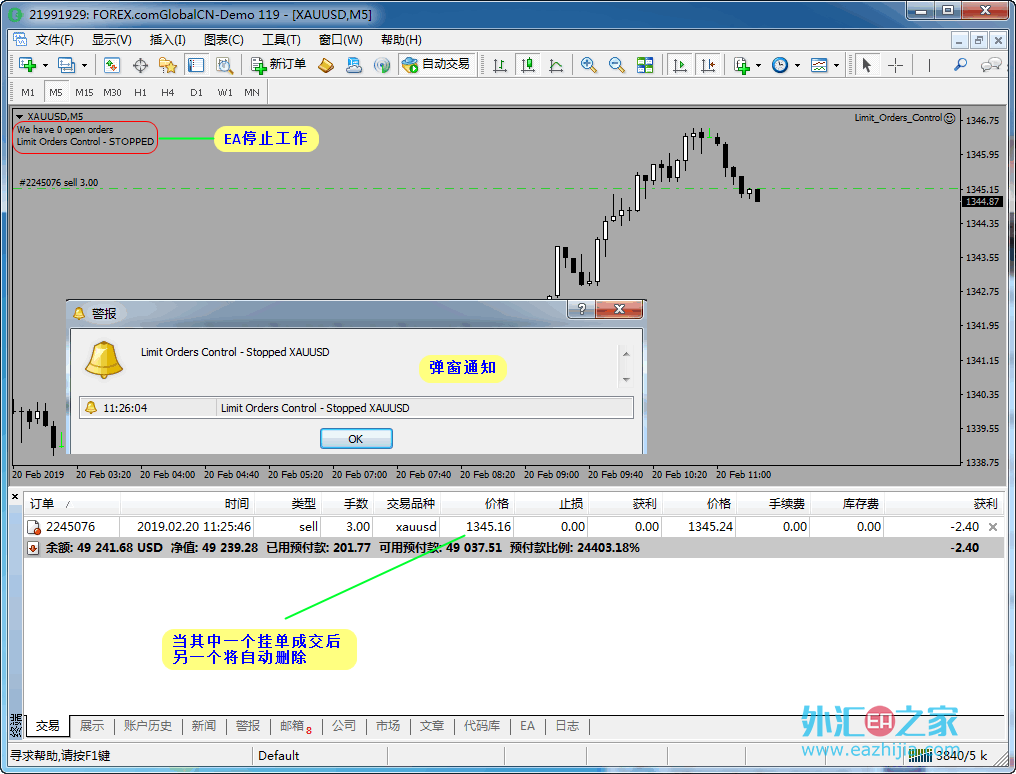Image resolution: width=1016 pixels, height=774 pixels.
Task: Open the Navigator panel star-folder icon
Action: [168, 65]
